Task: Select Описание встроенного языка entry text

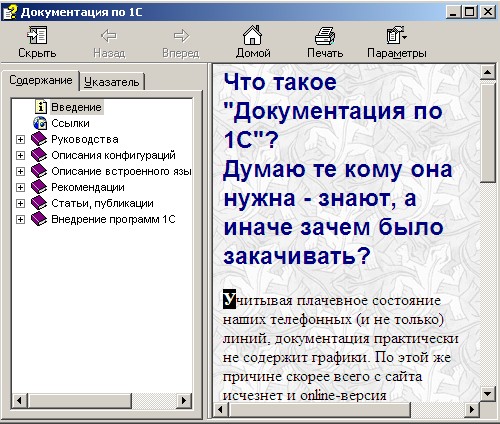Action: 121,171
